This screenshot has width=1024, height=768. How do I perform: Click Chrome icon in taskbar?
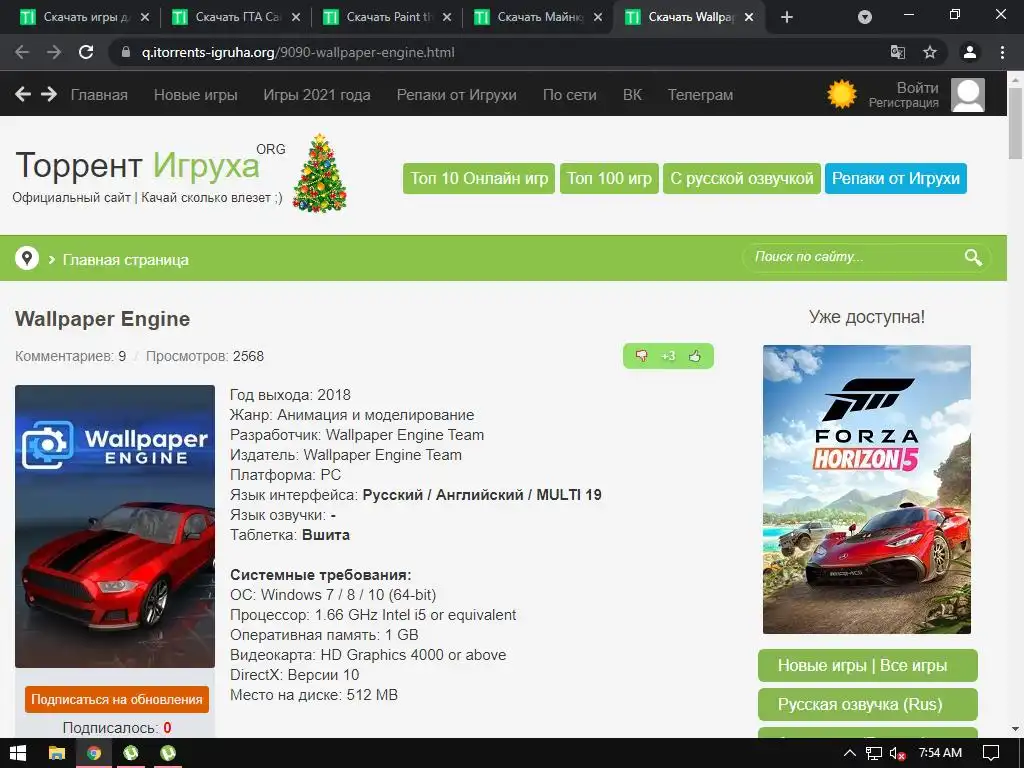[94, 753]
